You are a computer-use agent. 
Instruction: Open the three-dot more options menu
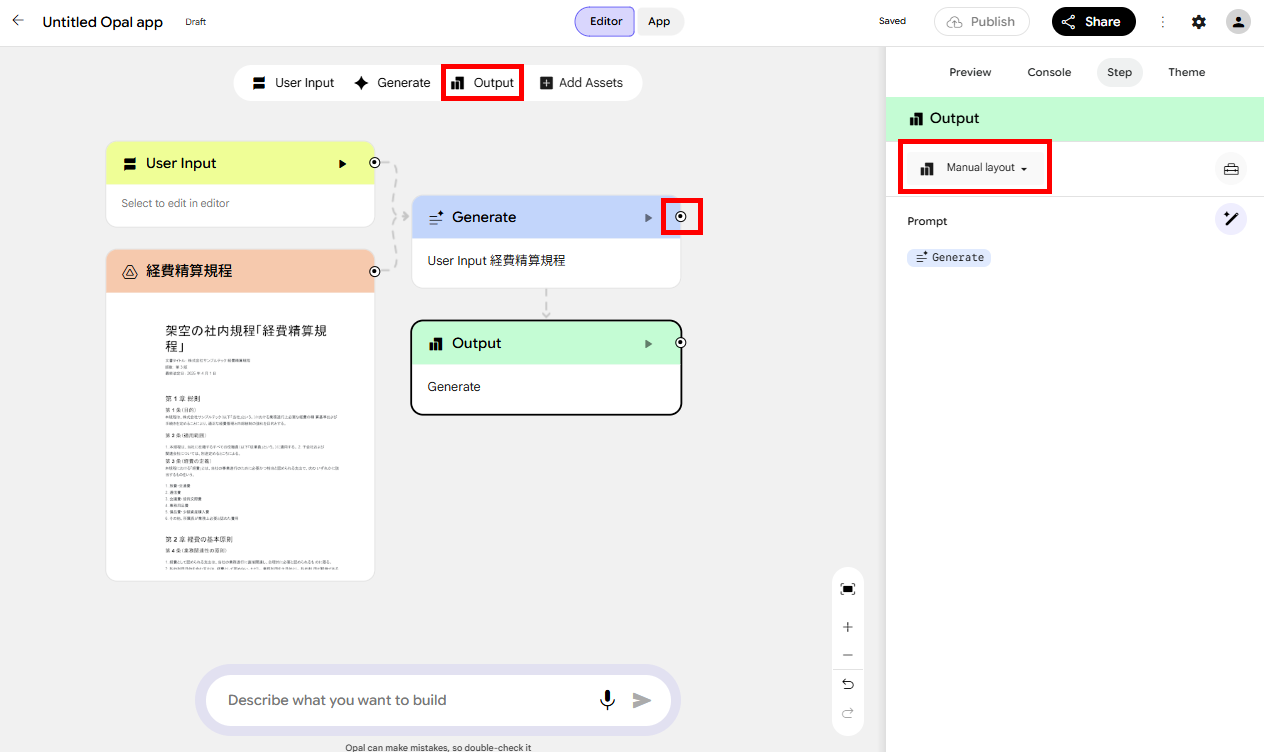coord(1162,22)
